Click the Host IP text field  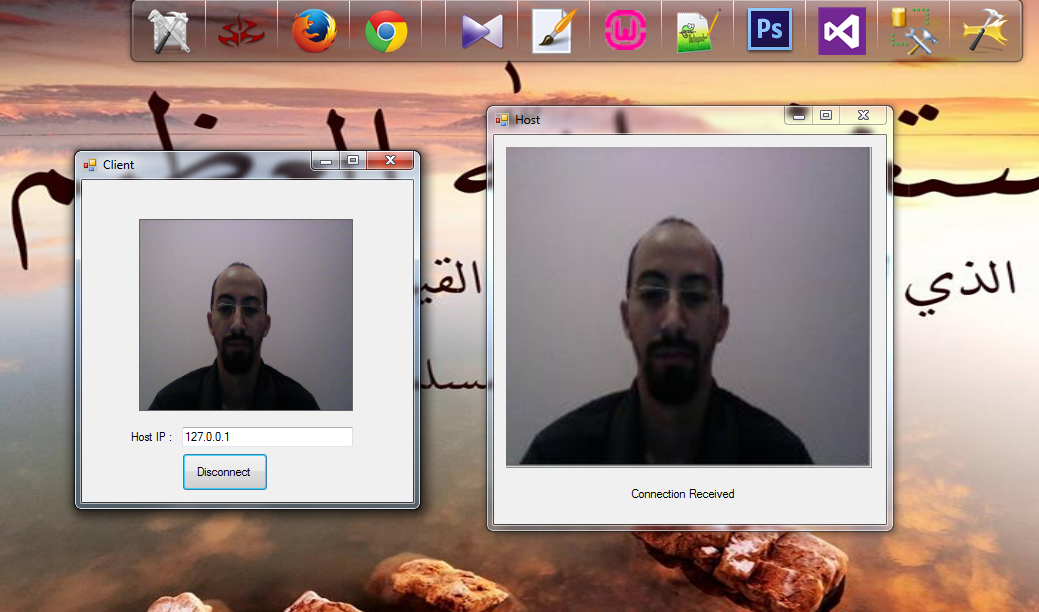pyautogui.click(x=266, y=437)
